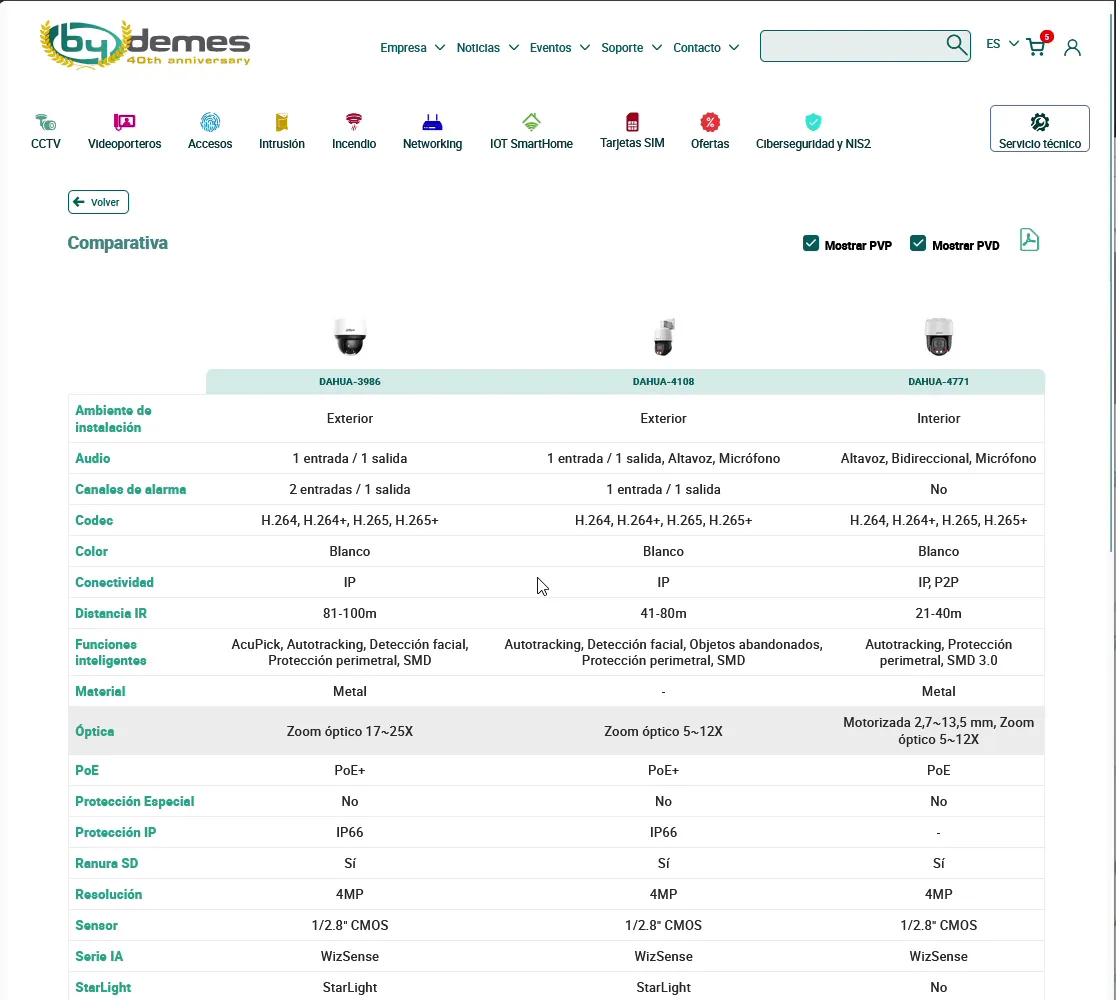Click the 'Altavoz, Bidireccional, Micrófono' cell
This screenshot has width=1116, height=1000.
click(x=938, y=458)
